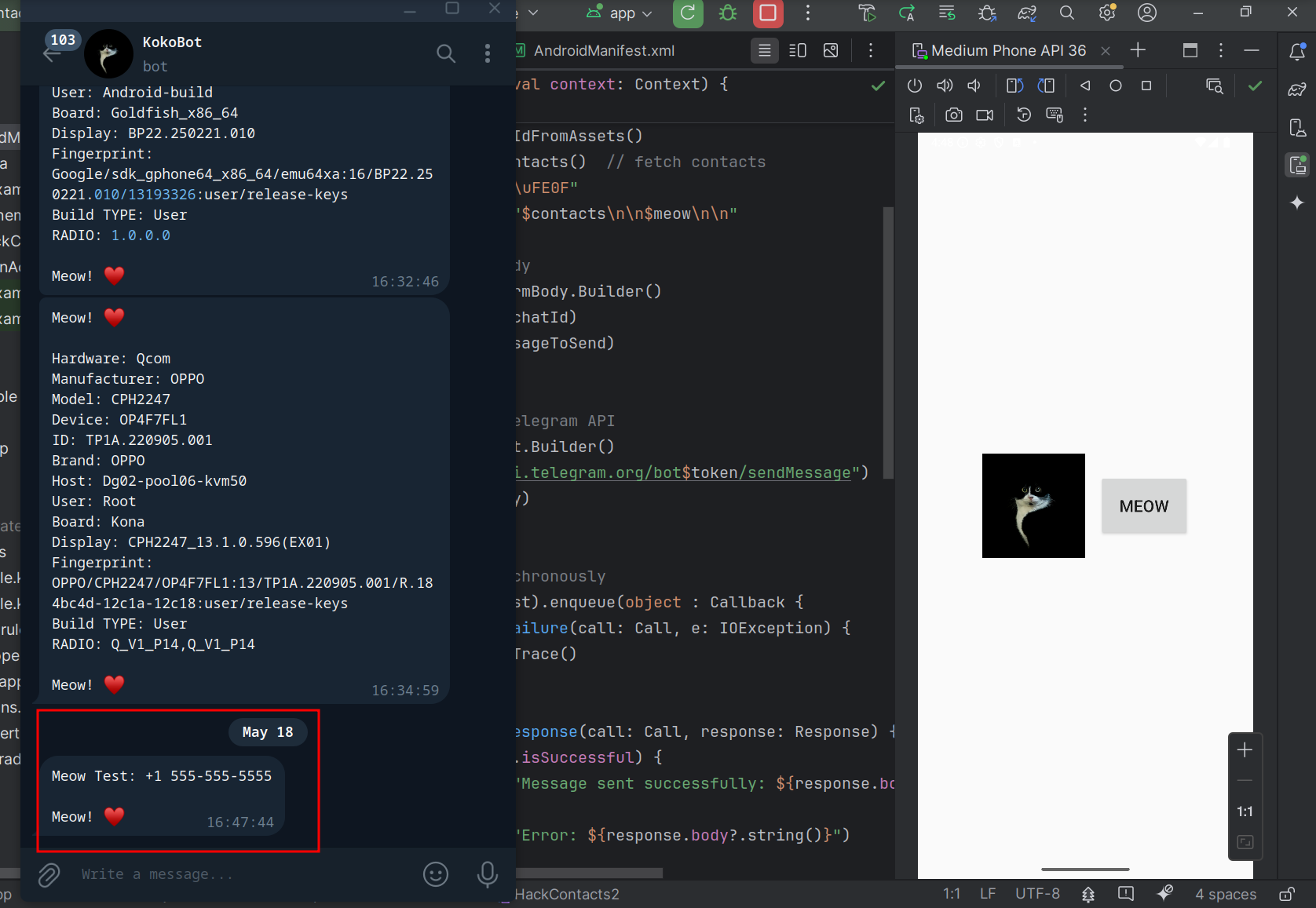1316x908 pixels.
Task: Expand the device selector chevron in toolbar
Action: (533, 13)
